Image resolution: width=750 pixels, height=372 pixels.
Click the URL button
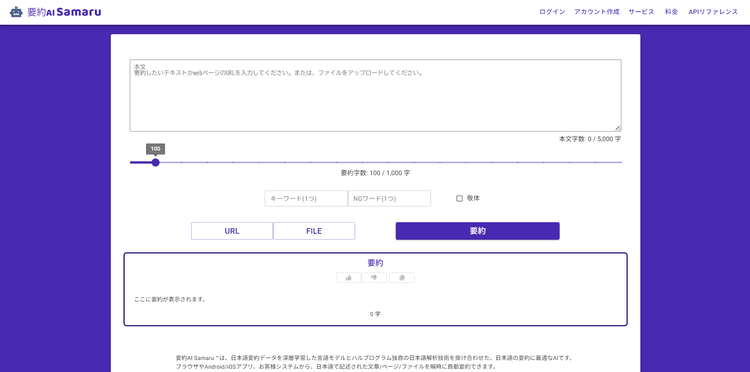click(x=232, y=231)
